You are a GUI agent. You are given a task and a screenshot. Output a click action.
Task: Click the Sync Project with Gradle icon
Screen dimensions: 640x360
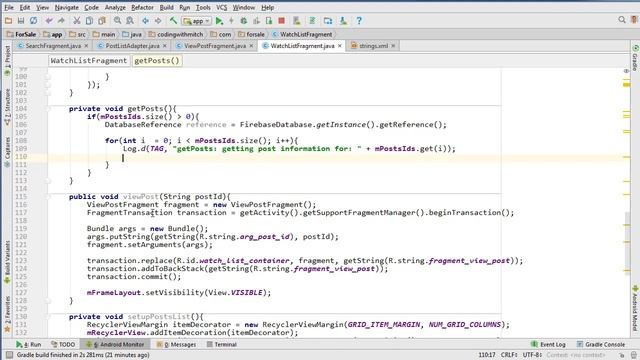click(312, 20)
